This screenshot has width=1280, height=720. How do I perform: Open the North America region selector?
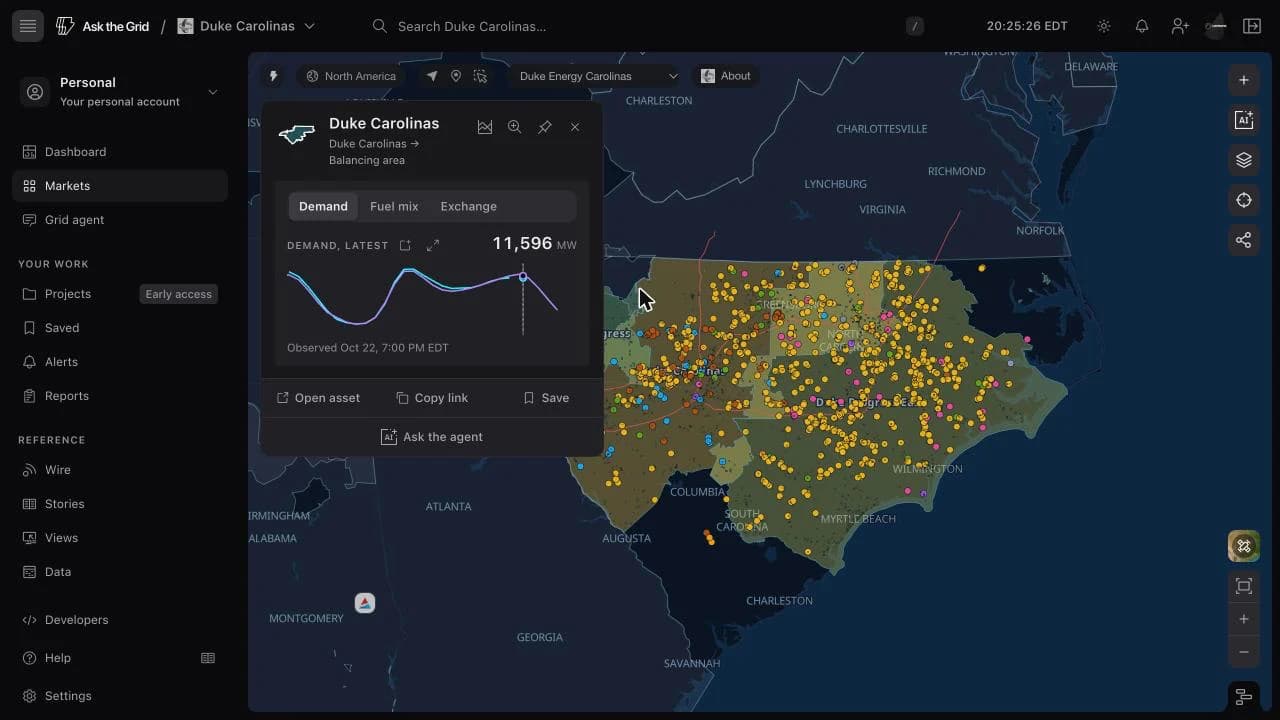tap(351, 76)
